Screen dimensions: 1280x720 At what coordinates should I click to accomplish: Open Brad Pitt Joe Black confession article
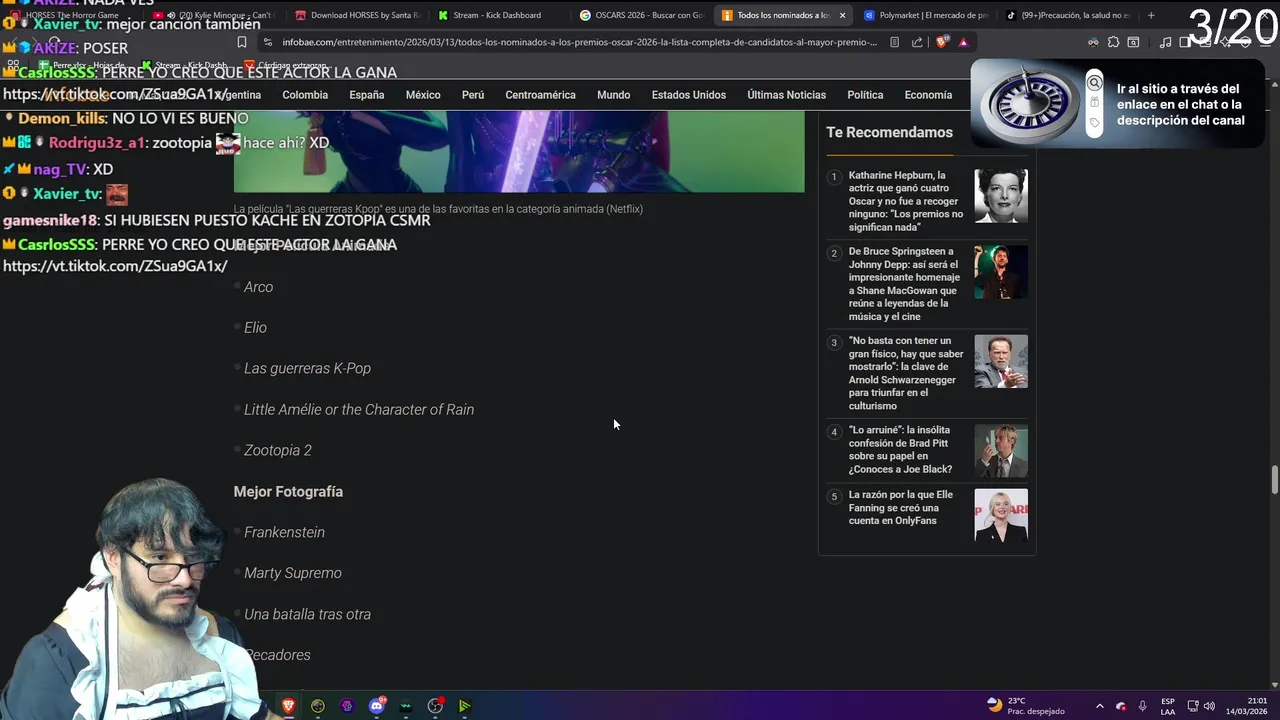point(900,449)
